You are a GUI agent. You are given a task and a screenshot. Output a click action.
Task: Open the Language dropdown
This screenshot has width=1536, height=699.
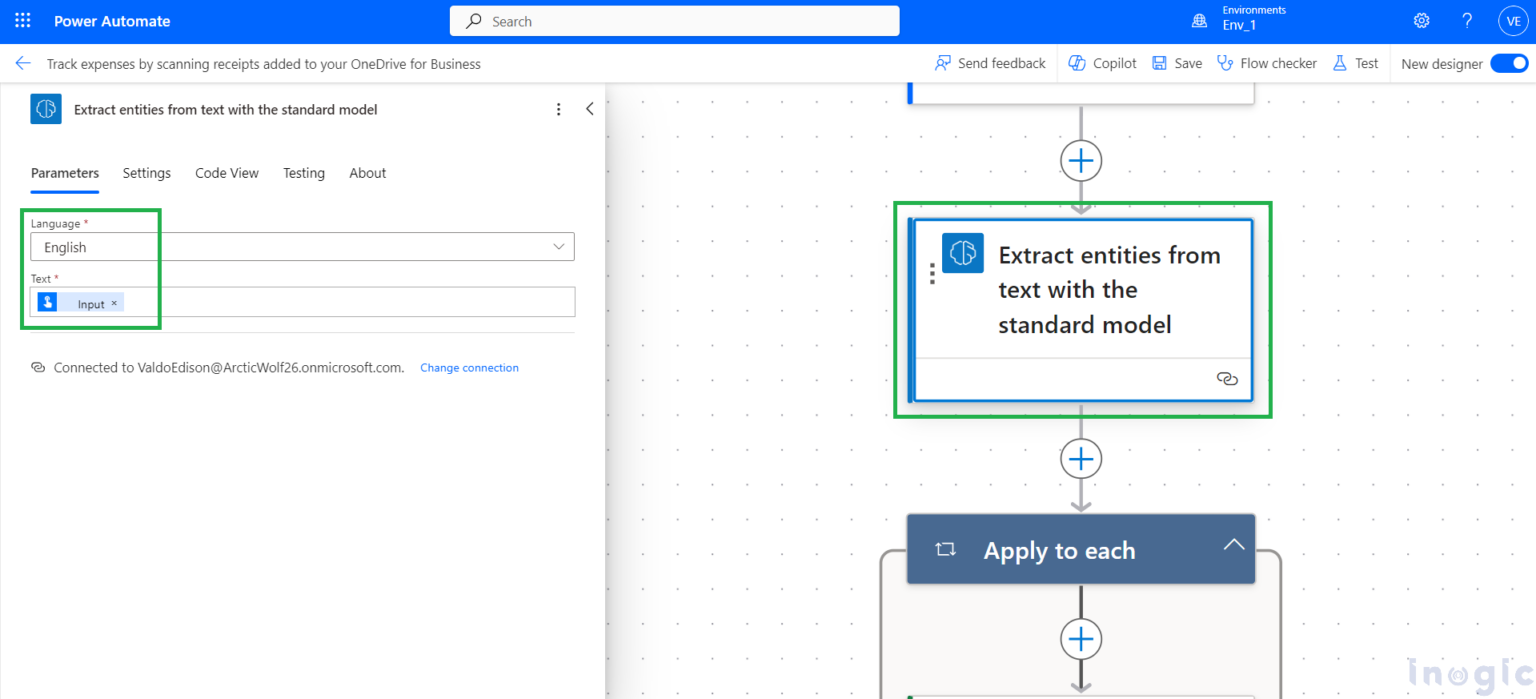[x=559, y=246]
